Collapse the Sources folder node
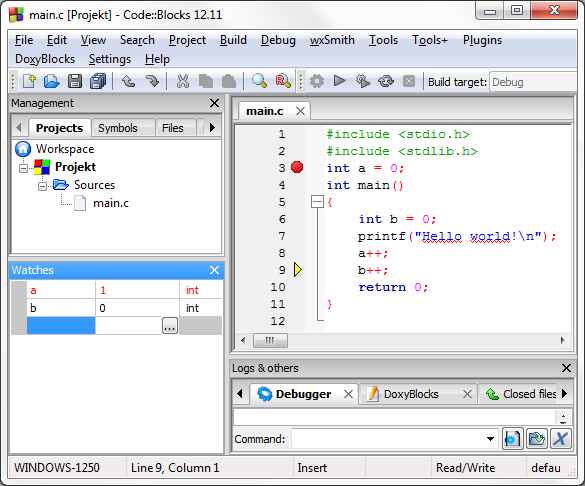 [43, 186]
